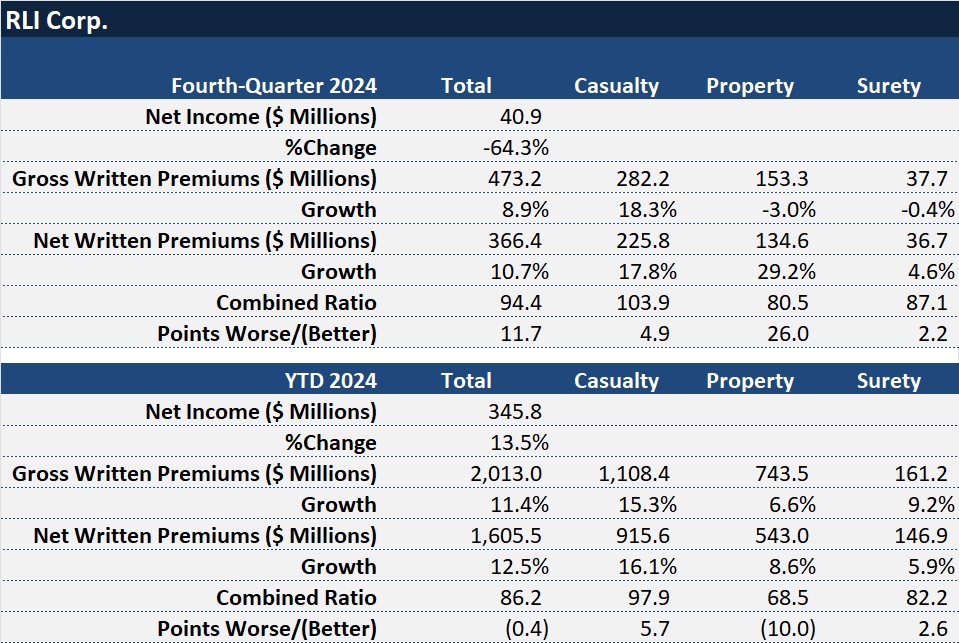Screen dimensions: 959x643
Task: Click YTD total gross premiums 2,013.0
Action: pyautogui.click(x=508, y=474)
